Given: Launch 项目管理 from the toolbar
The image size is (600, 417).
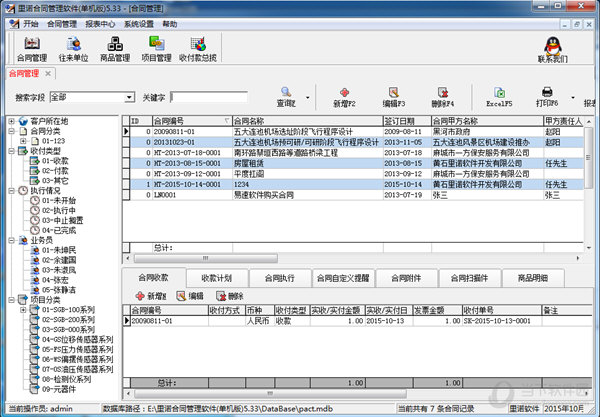Looking at the screenshot, I should (157, 48).
